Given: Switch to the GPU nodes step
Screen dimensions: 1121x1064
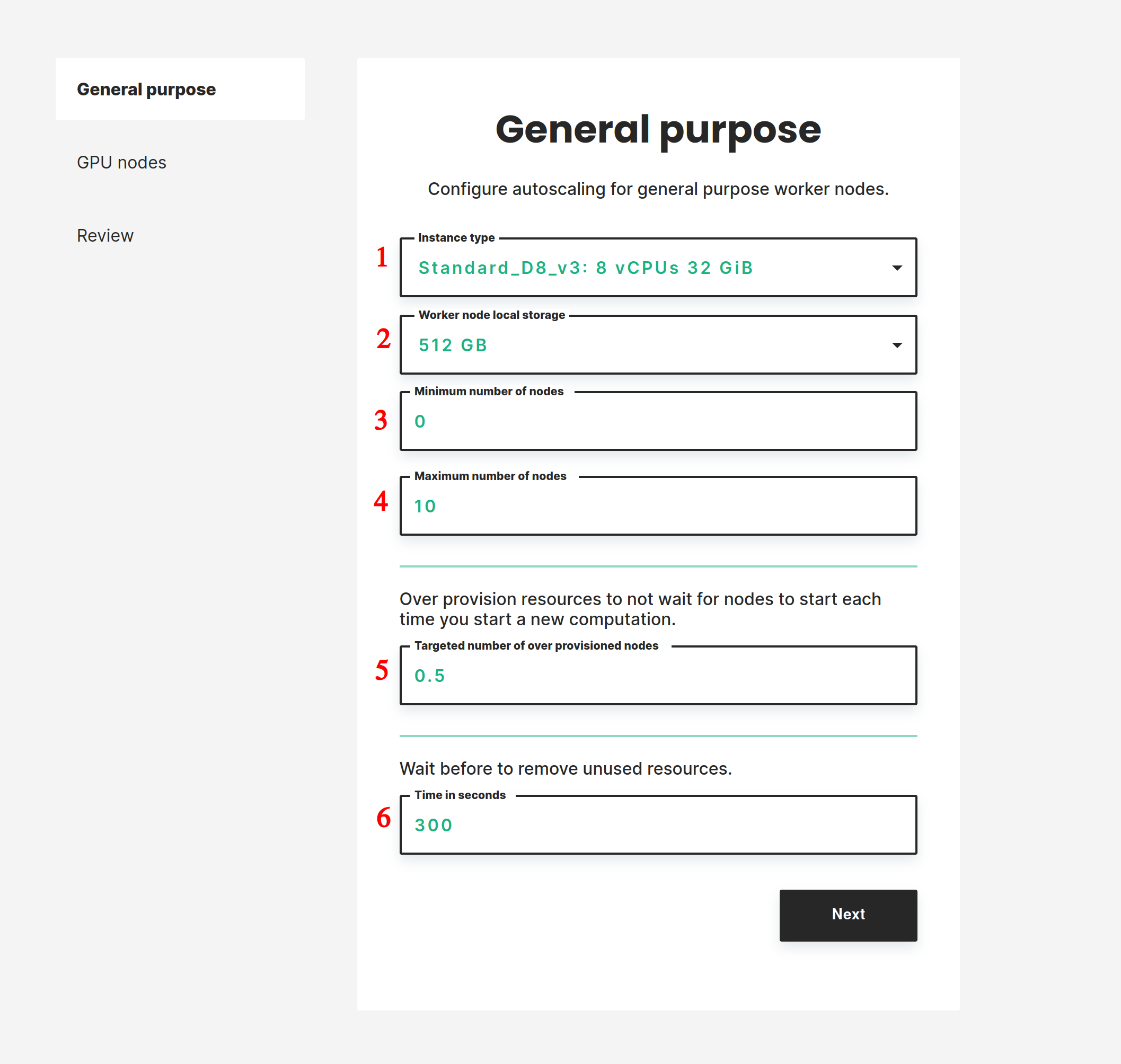Looking at the screenshot, I should pos(121,163).
